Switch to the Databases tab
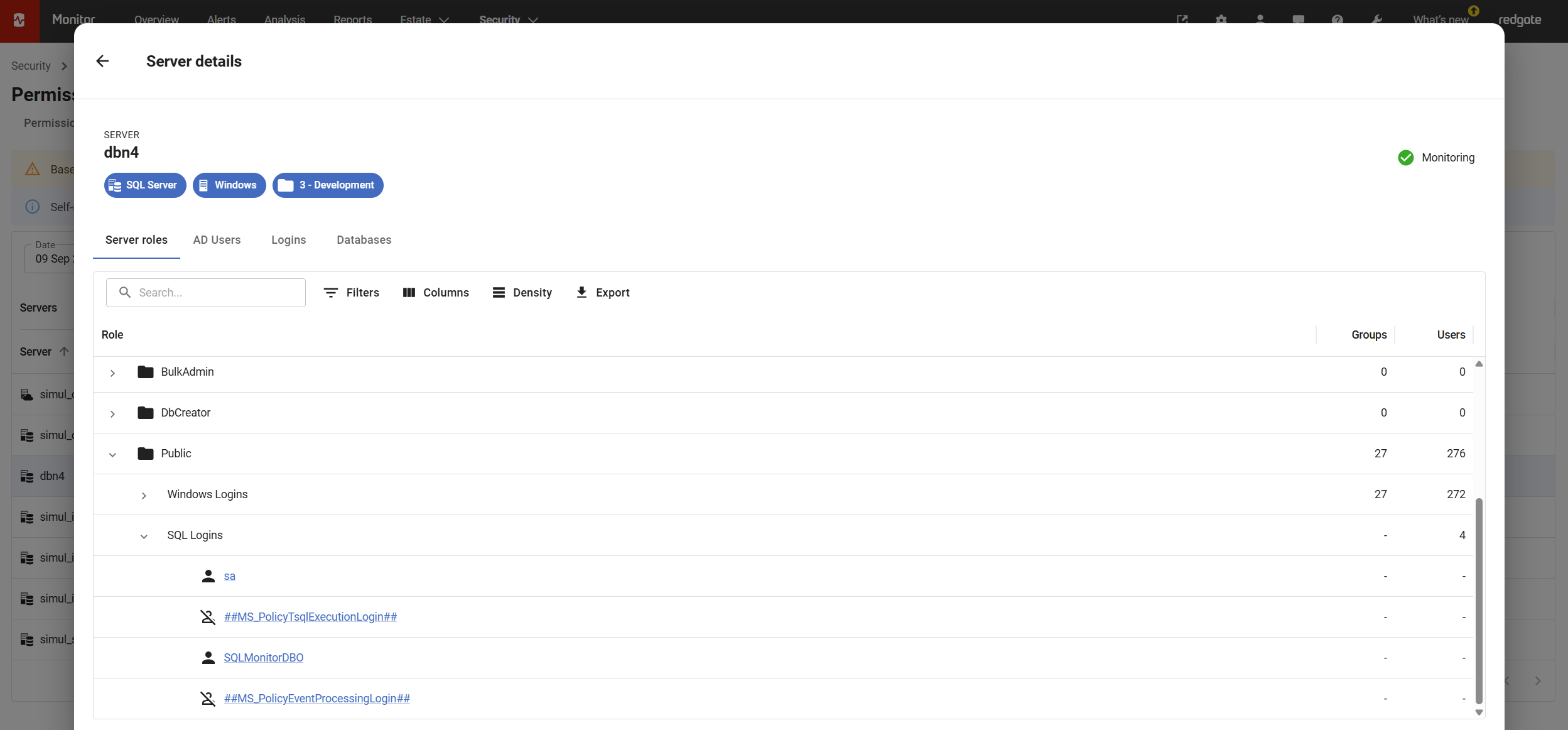This screenshot has width=1568, height=730. click(364, 240)
